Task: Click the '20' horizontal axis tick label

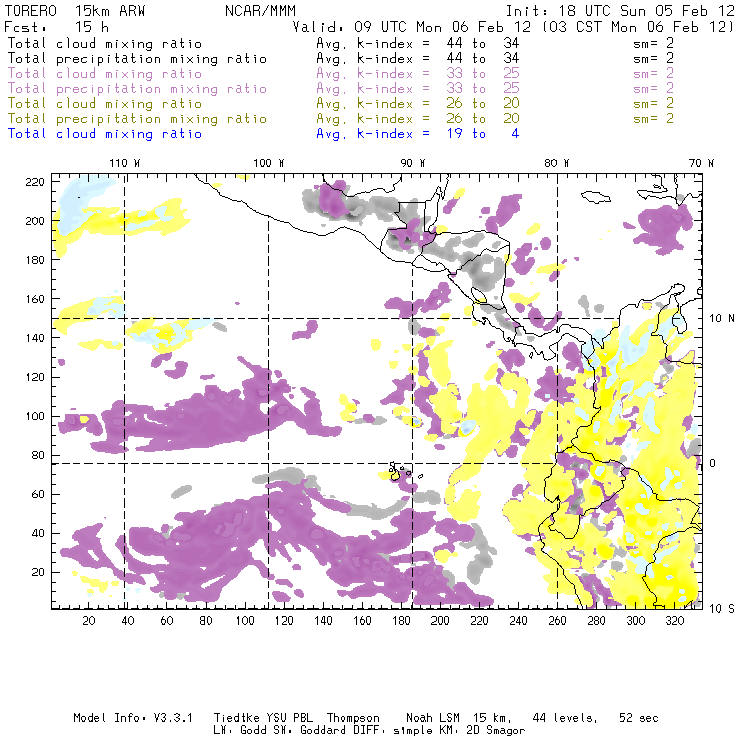Action: pos(89,621)
